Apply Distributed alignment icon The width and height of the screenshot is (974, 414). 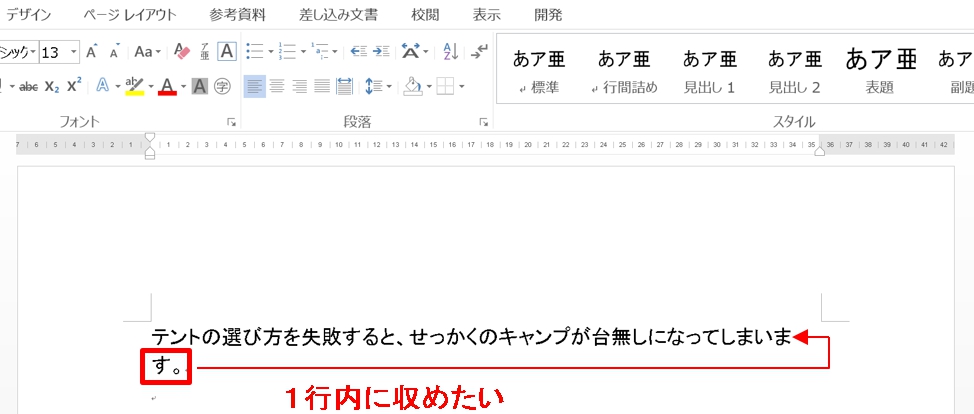tap(344, 86)
